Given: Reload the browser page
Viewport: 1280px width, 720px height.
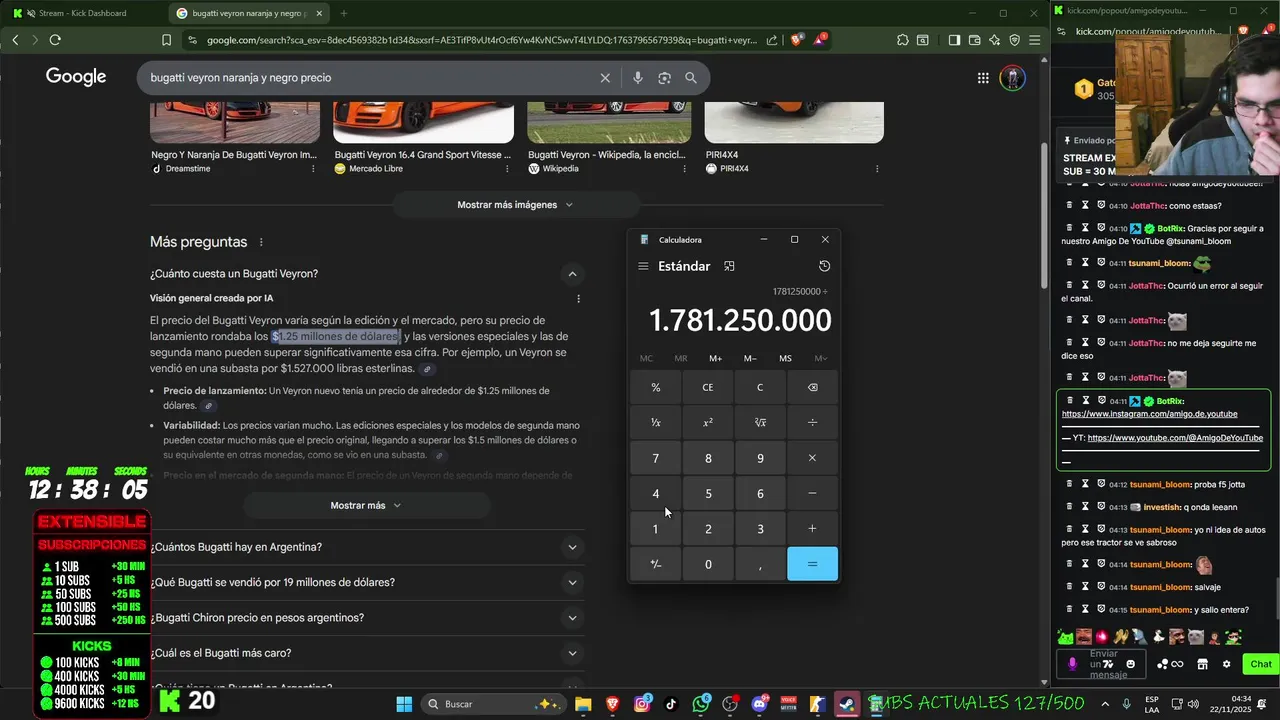Looking at the screenshot, I should 55,40.
